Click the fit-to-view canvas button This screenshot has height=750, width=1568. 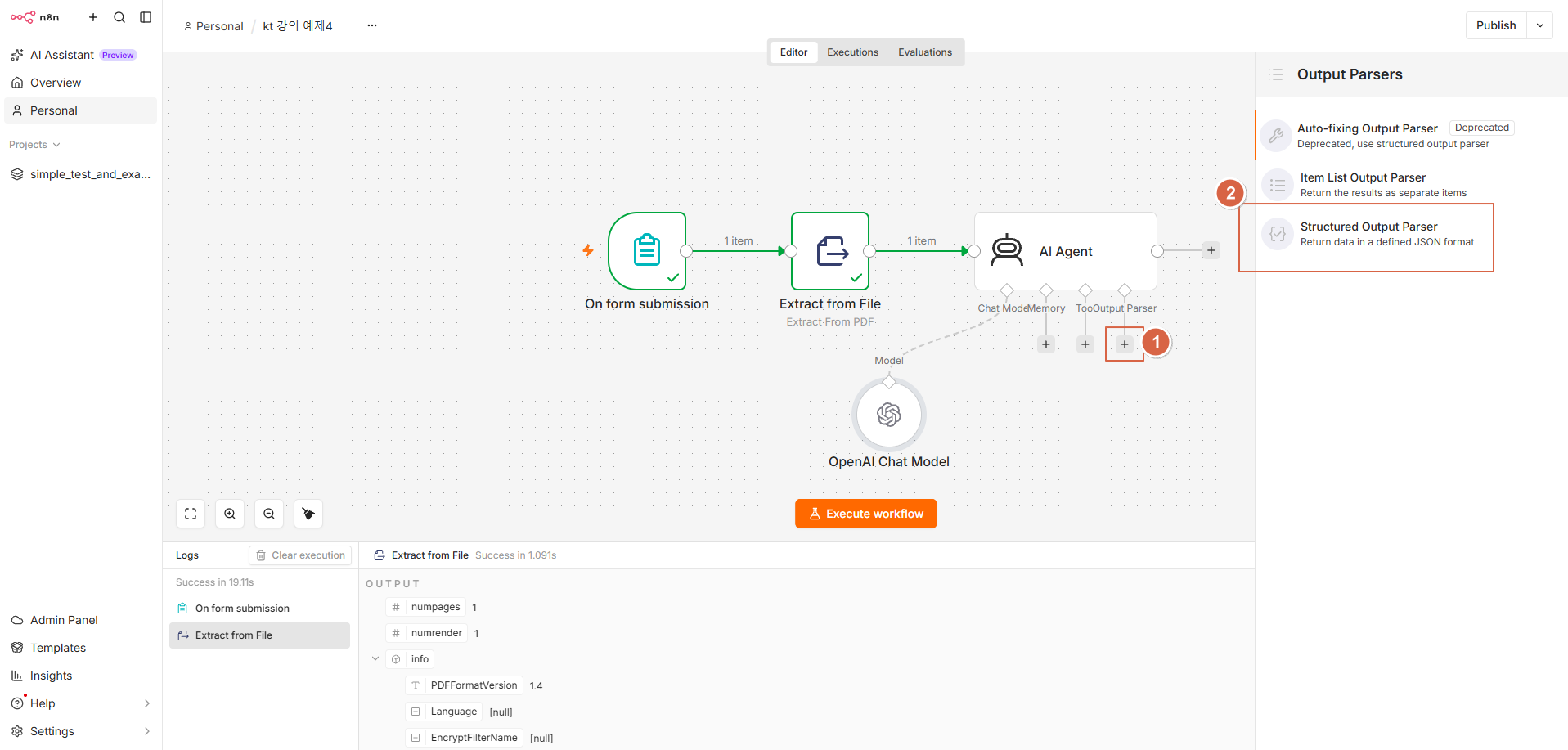pyautogui.click(x=191, y=514)
